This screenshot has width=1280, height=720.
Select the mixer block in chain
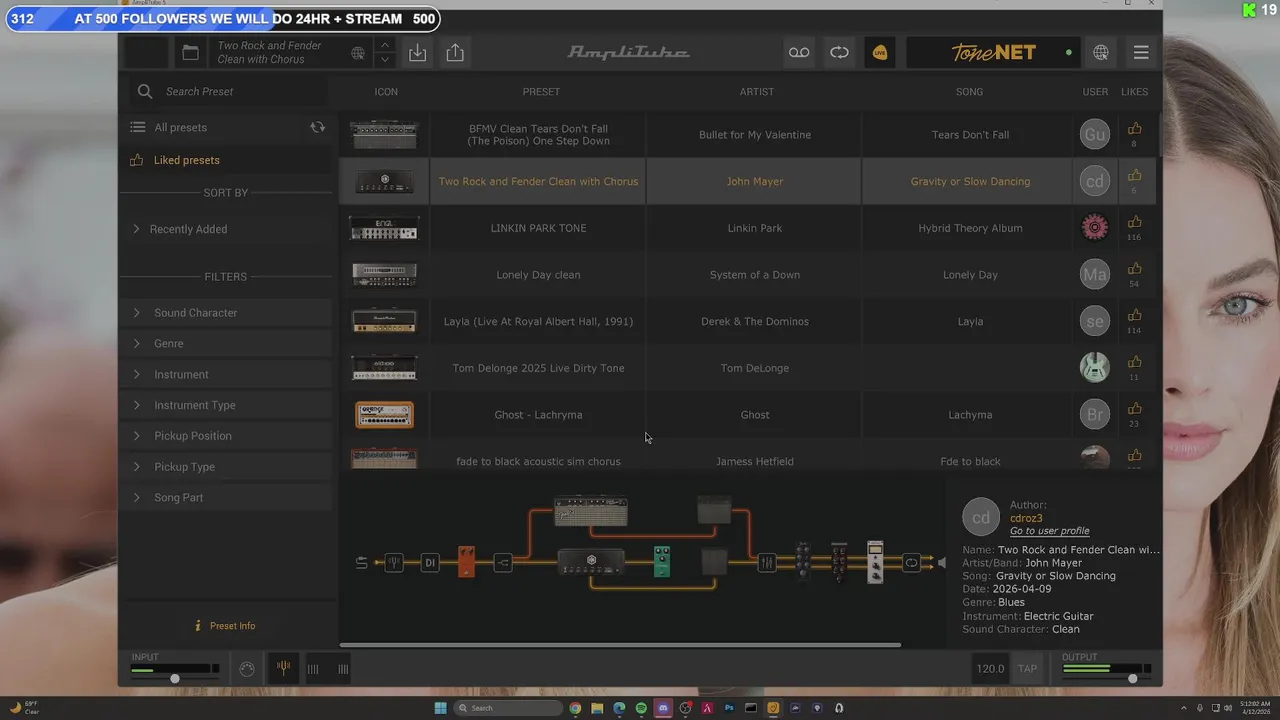point(766,563)
